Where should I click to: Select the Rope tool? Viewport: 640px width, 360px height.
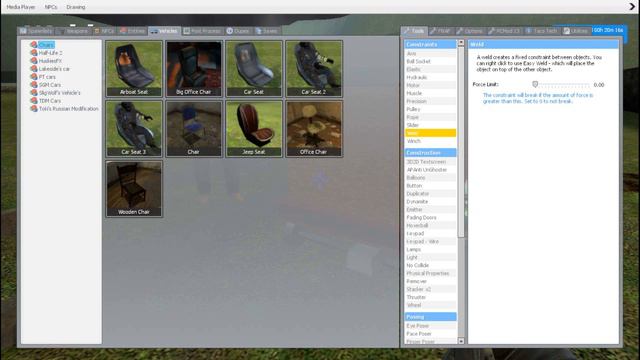(431, 117)
